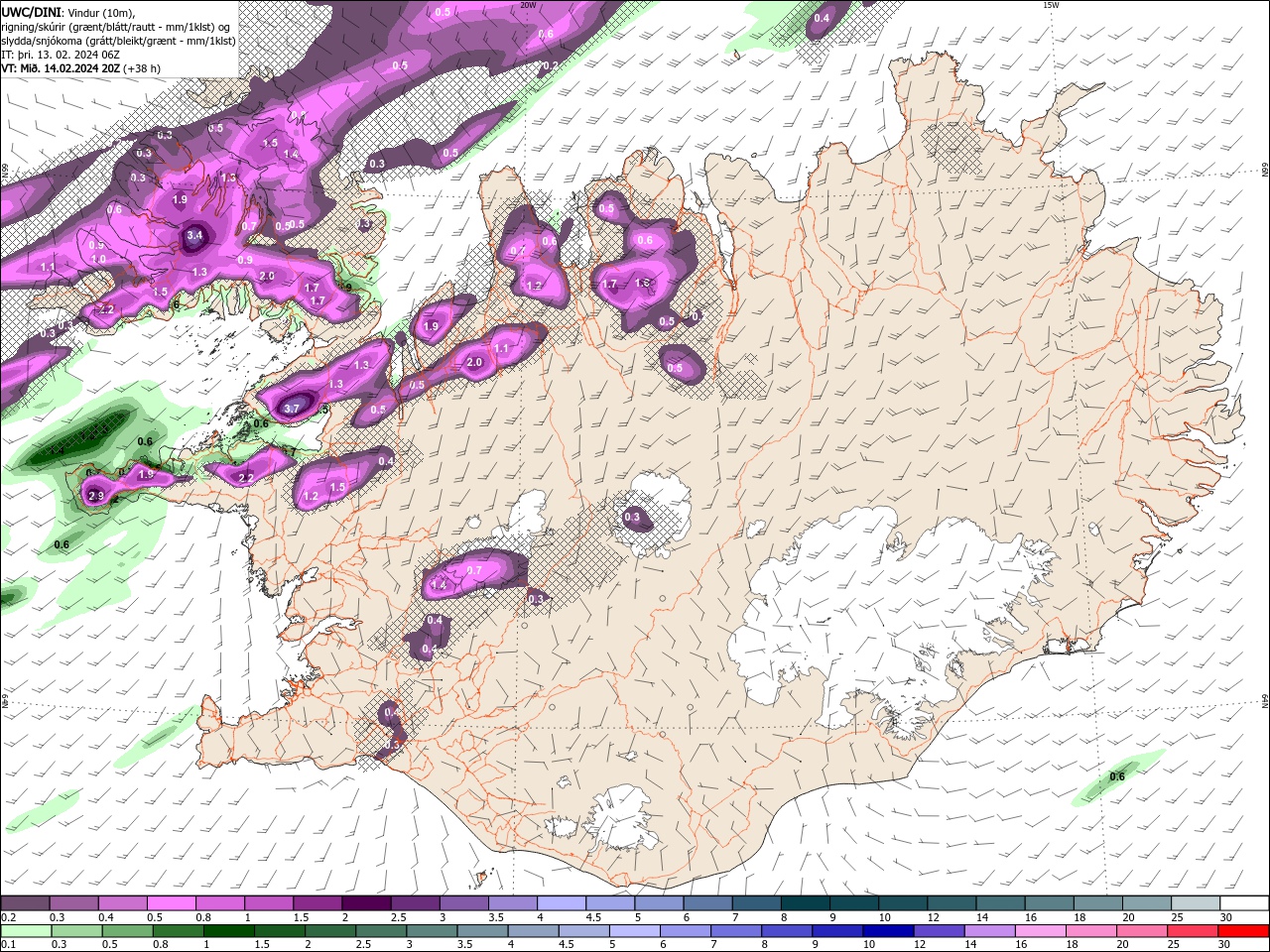Select the pure red rainfall swatch above 30

pyautogui.click(x=1242, y=931)
